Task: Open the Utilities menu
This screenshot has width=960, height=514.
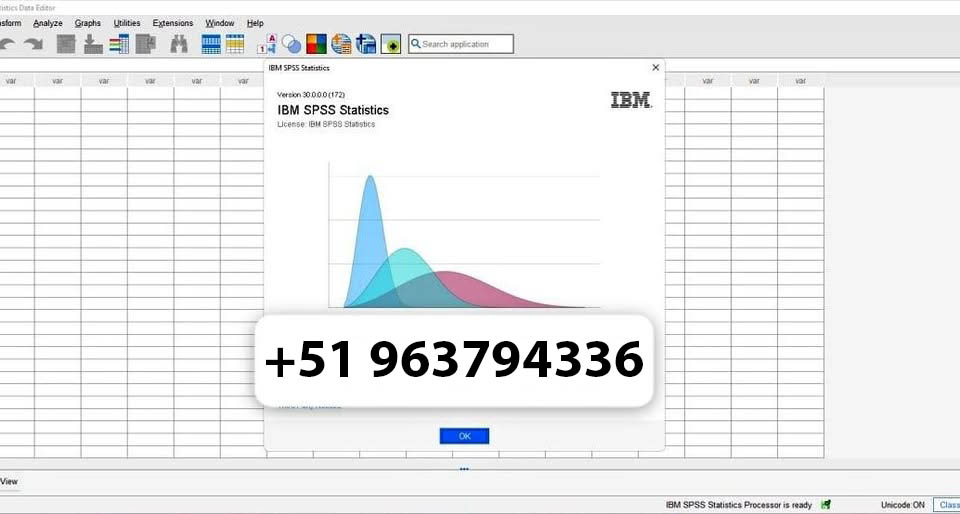Action: tap(127, 23)
